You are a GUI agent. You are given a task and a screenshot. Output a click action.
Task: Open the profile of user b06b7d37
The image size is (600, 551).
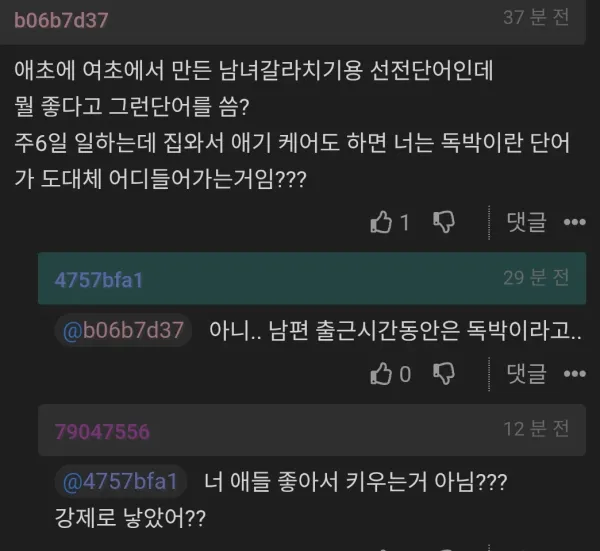pos(61,20)
